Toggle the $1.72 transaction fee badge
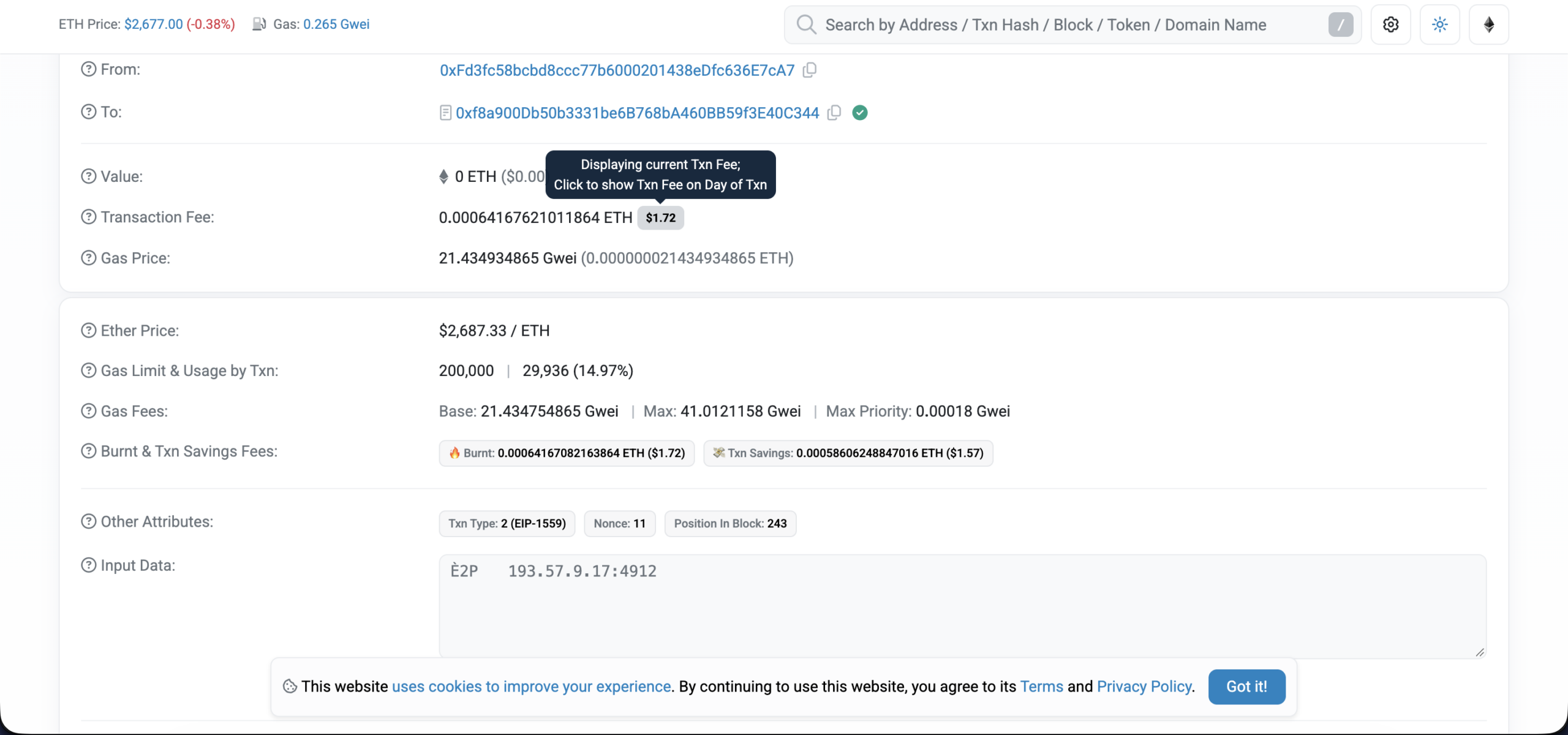Viewport: 1568px width, 735px height. pos(660,218)
